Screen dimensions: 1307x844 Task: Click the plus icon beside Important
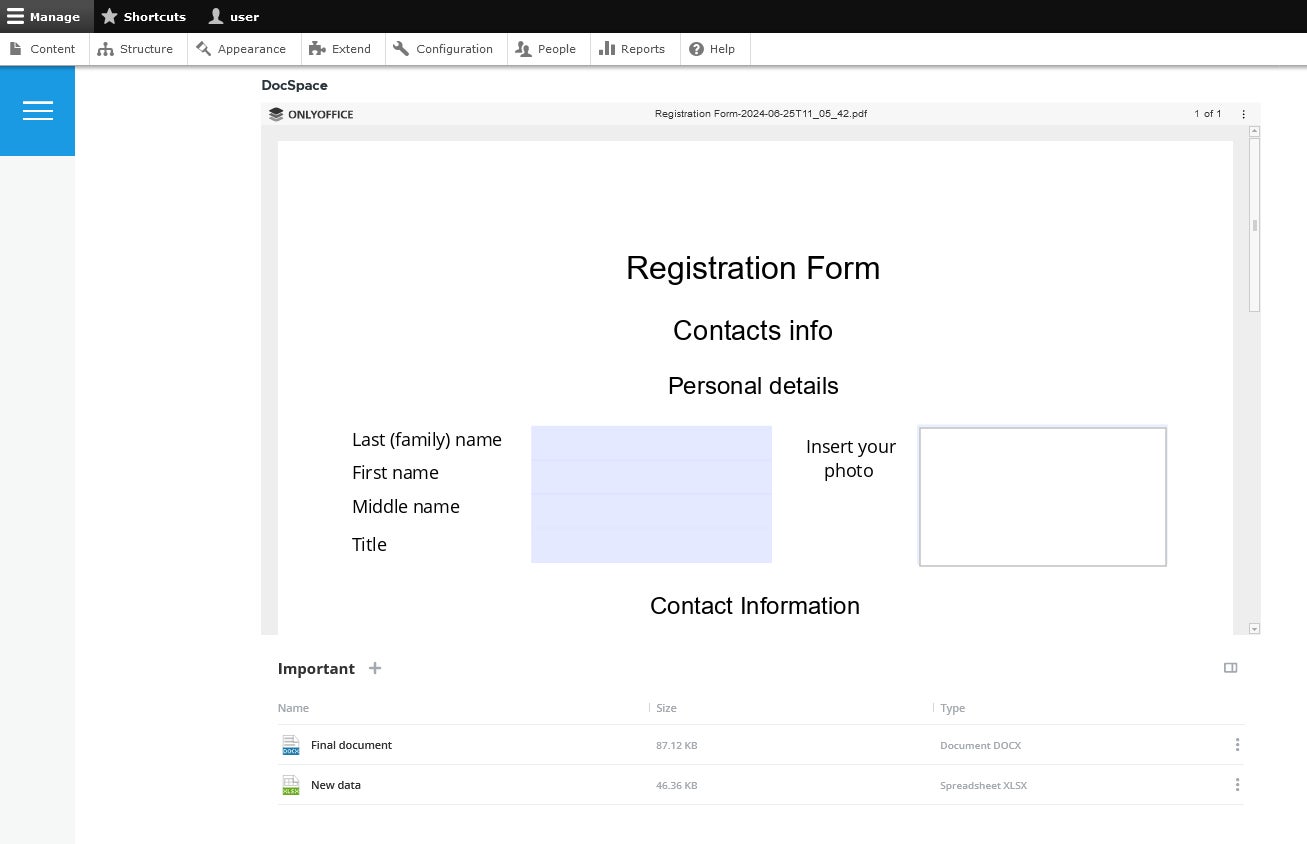click(x=375, y=668)
